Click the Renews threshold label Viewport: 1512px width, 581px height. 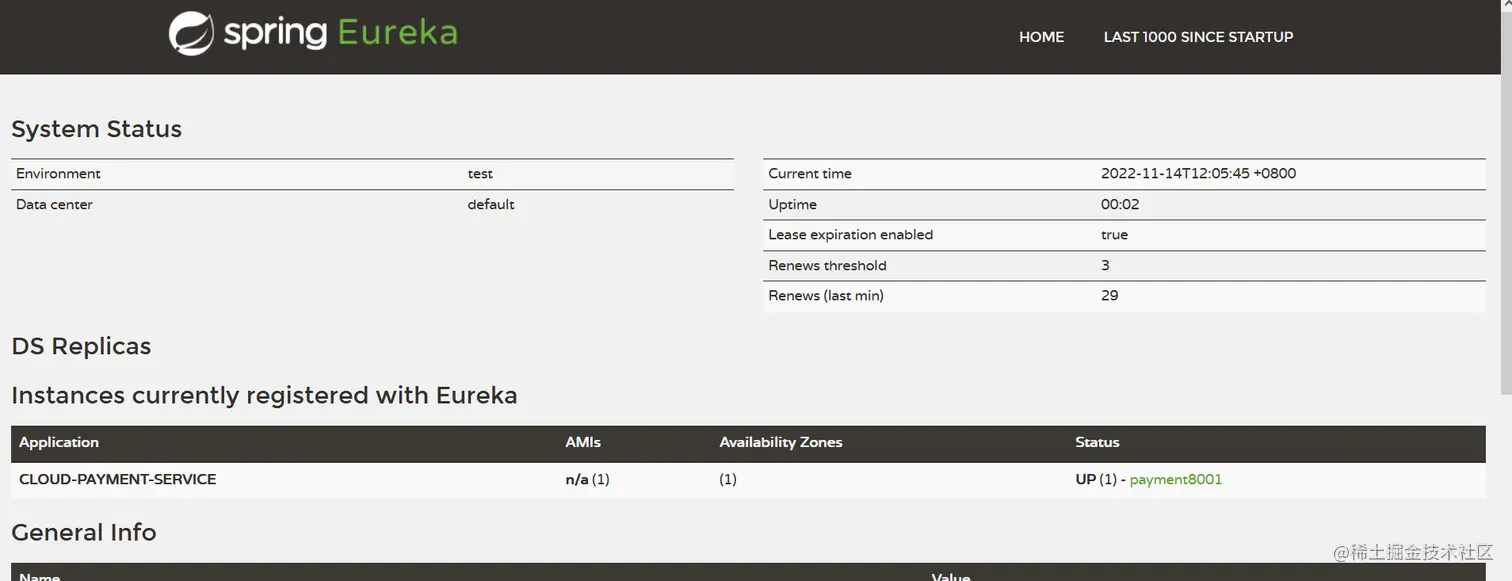tap(827, 265)
